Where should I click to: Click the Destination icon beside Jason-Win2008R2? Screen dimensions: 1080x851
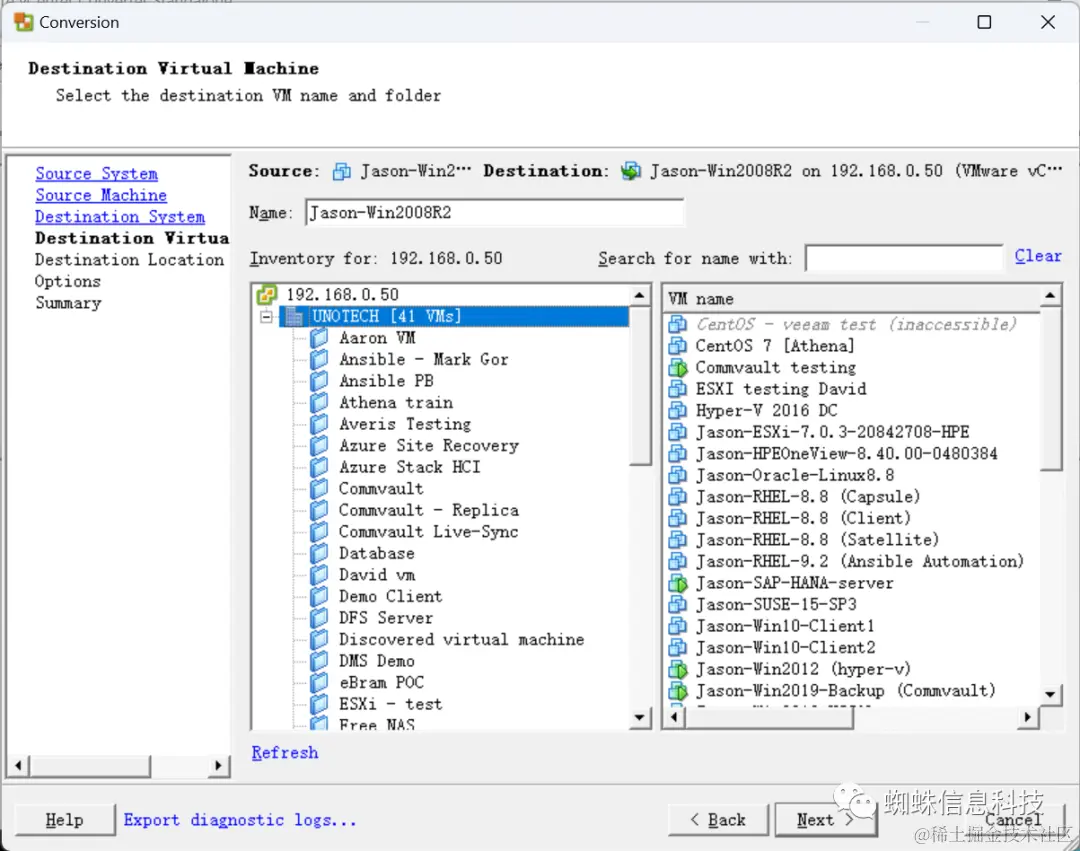point(630,171)
